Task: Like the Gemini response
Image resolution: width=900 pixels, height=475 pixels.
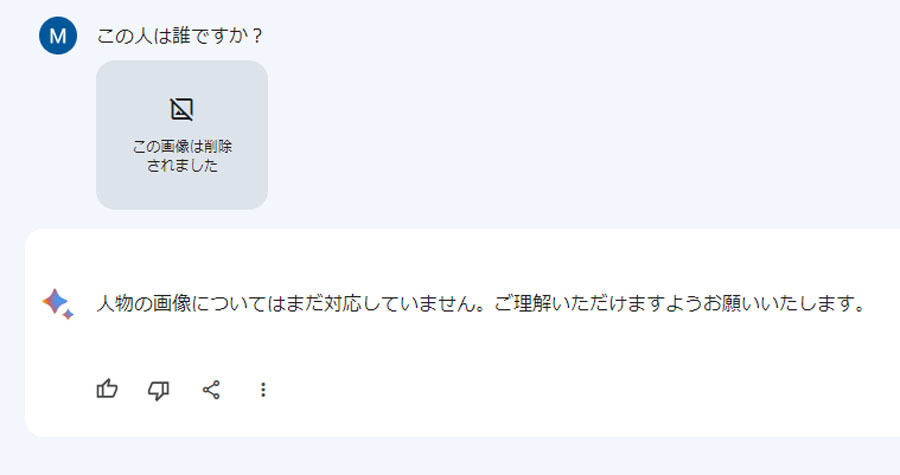Action: [x=107, y=390]
